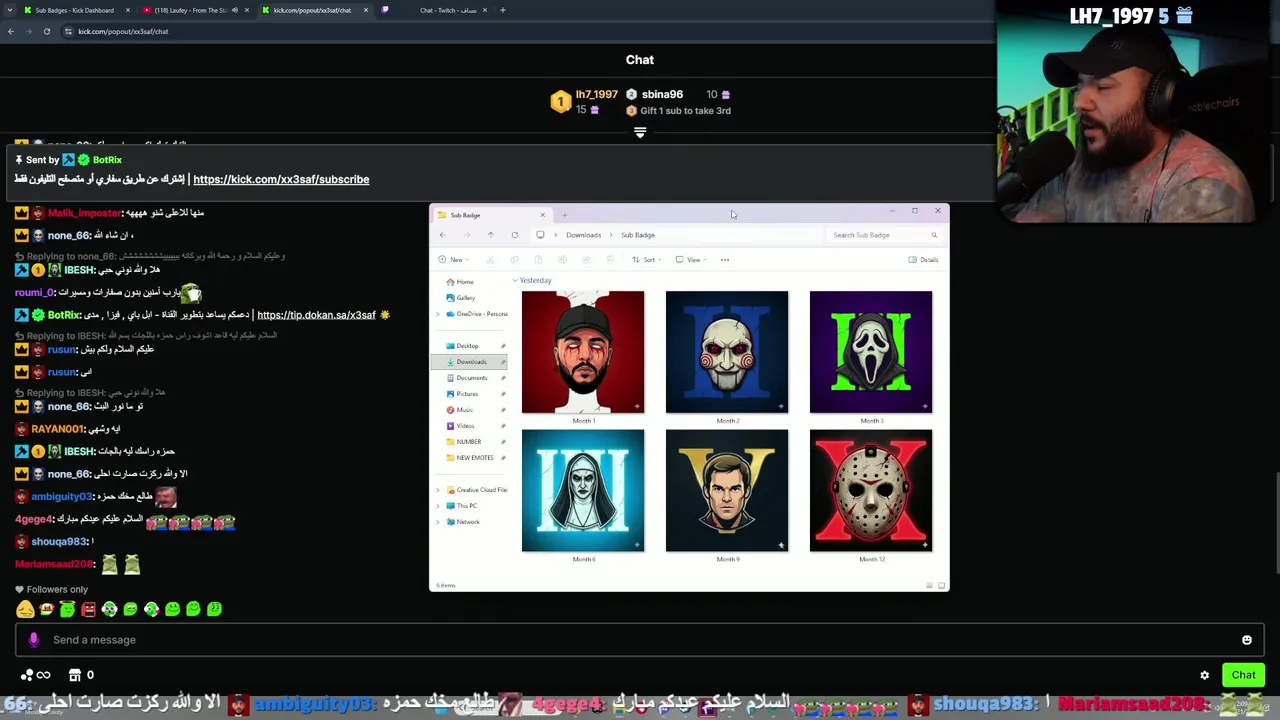Image resolution: width=1280 pixels, height=720 pixels.
Task: Click username Malik_imposter in chat
Action: 84,213
